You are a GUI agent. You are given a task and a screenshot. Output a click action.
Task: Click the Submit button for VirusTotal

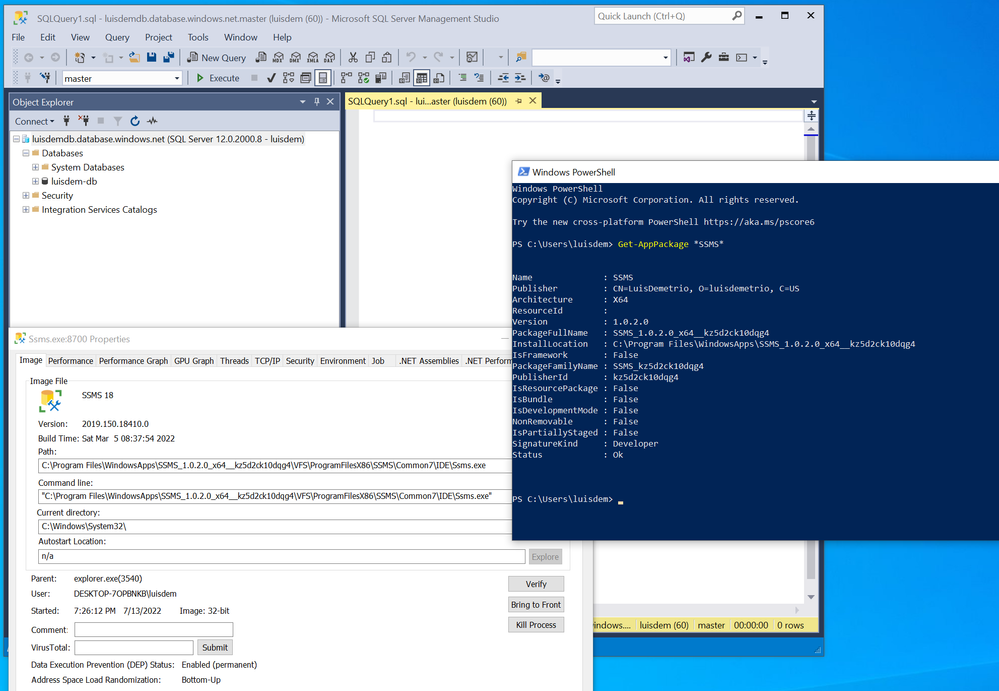(215, 648)
